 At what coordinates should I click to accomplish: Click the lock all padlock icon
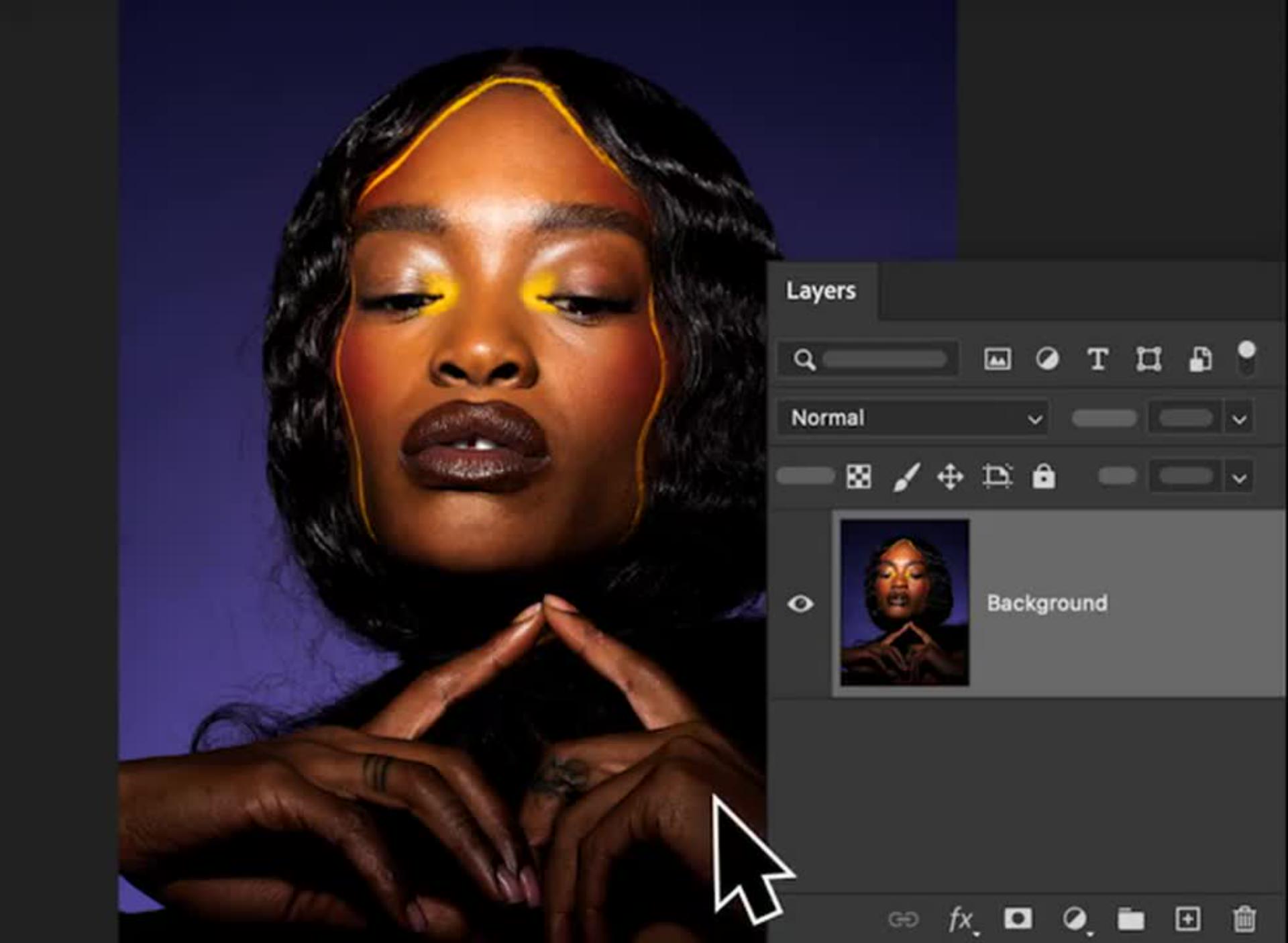pos(1043,476)
